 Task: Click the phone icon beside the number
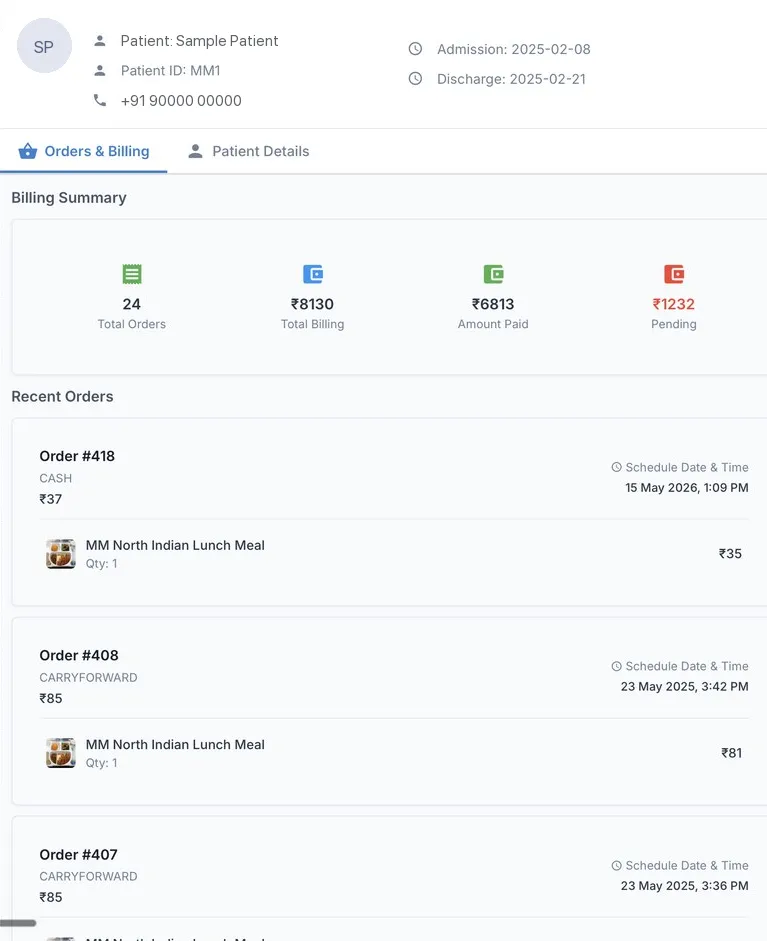[100, 100]
